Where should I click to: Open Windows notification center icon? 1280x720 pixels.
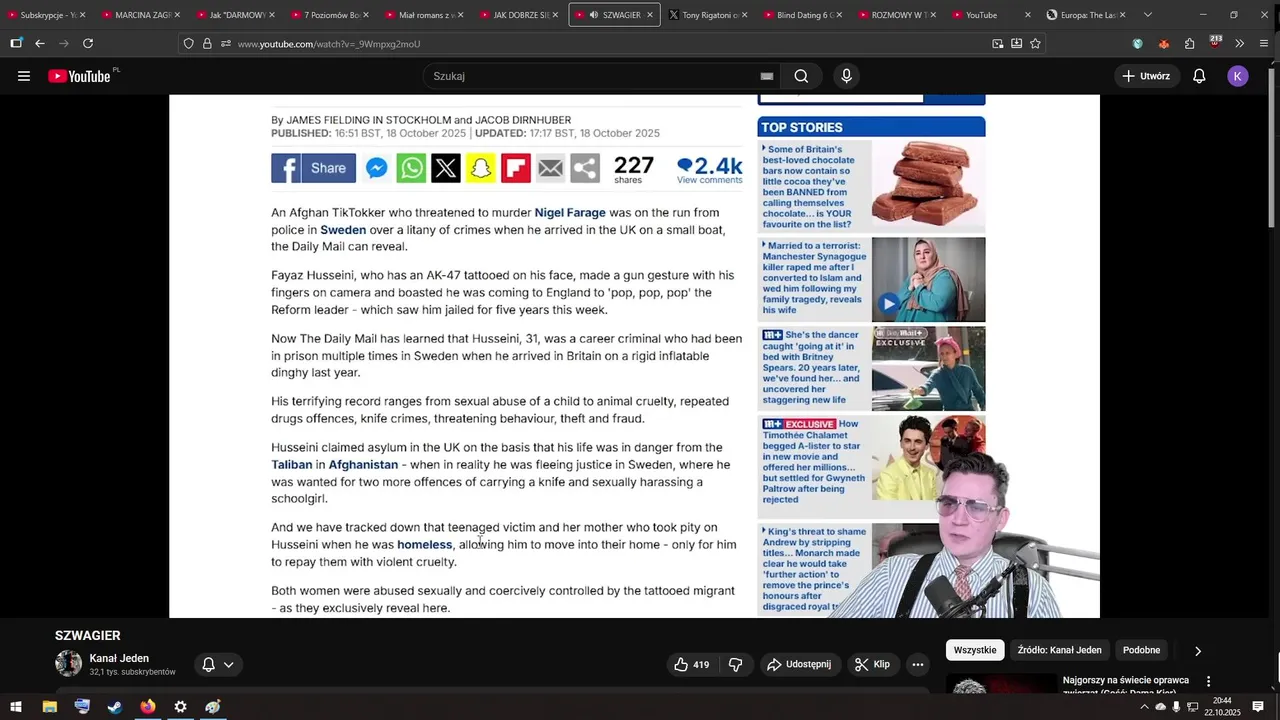click(x=1258, y=707)
